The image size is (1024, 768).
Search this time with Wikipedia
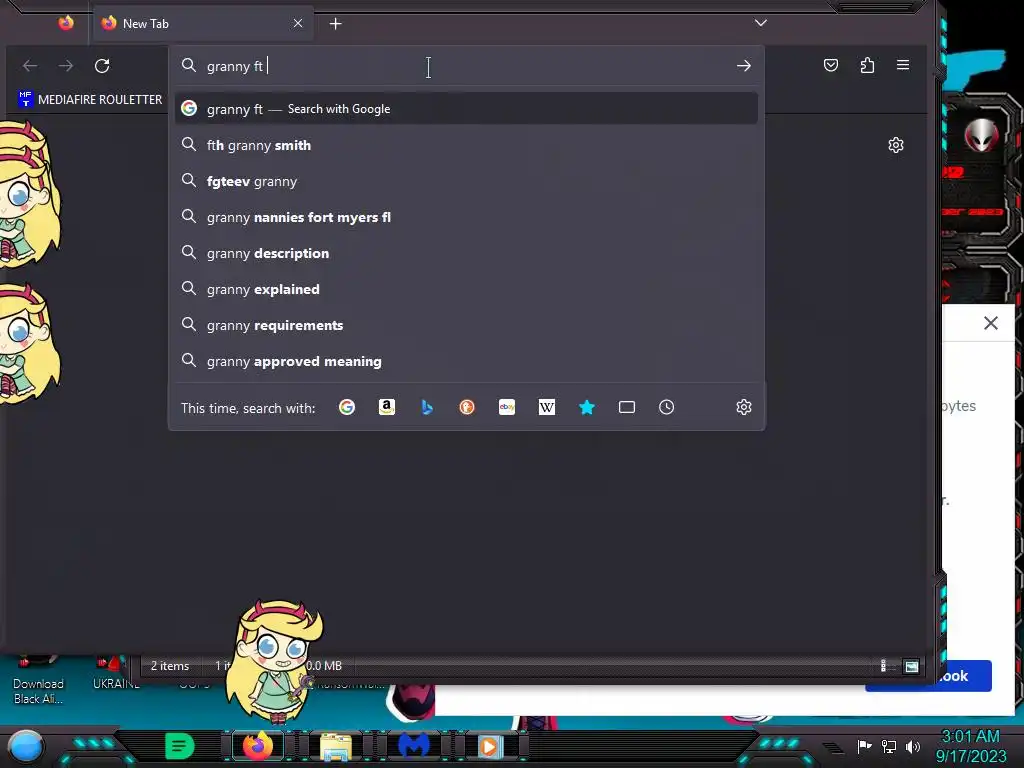click(547, 408)
